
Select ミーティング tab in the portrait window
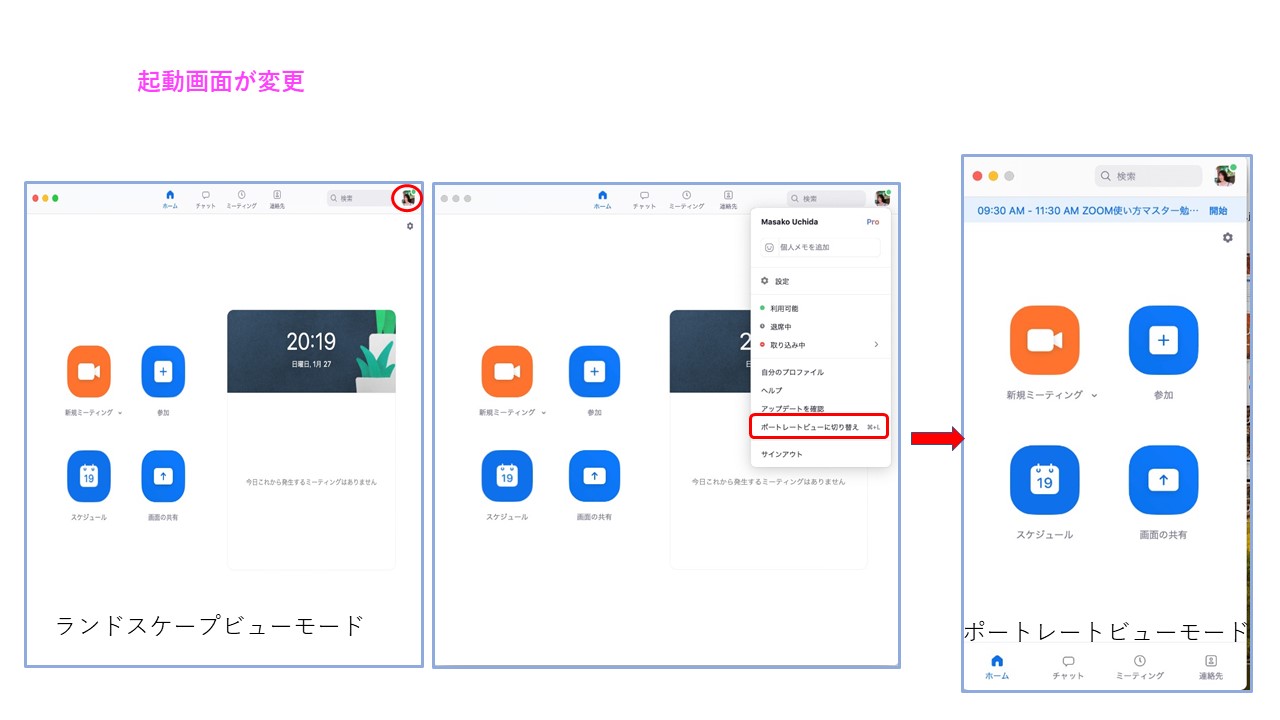click(1140, 668)
